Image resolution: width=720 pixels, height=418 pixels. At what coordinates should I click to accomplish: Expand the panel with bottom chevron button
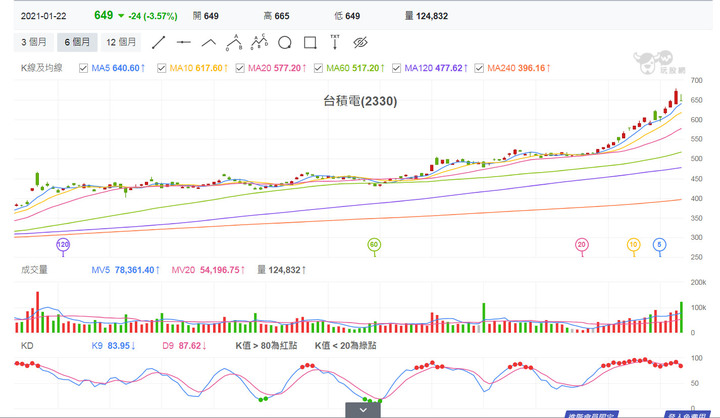coord(363,410)
